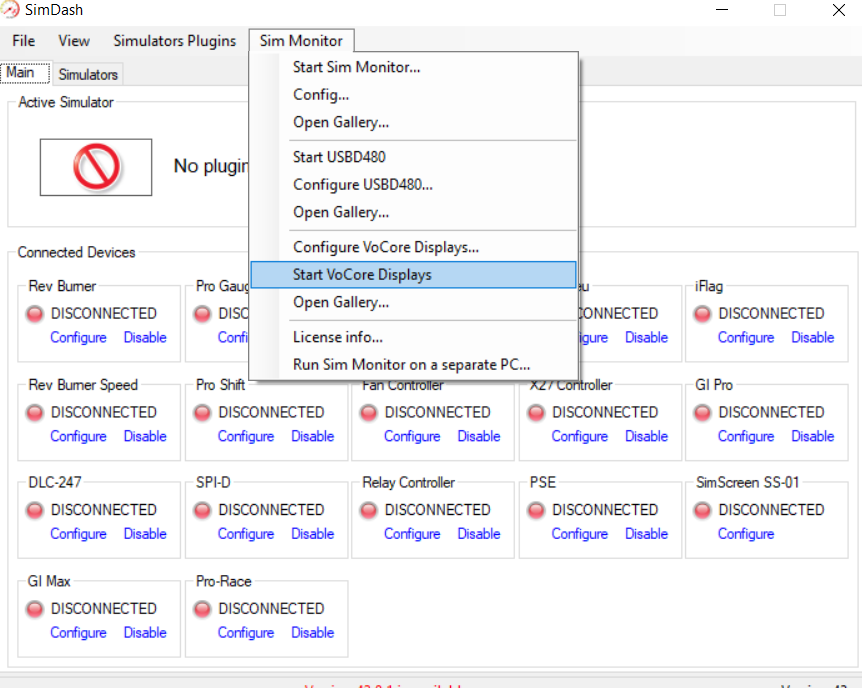This screenshot has width=862, height=688.
Task: Click the GI Pro red status indicator
Action: pos(703,413)
